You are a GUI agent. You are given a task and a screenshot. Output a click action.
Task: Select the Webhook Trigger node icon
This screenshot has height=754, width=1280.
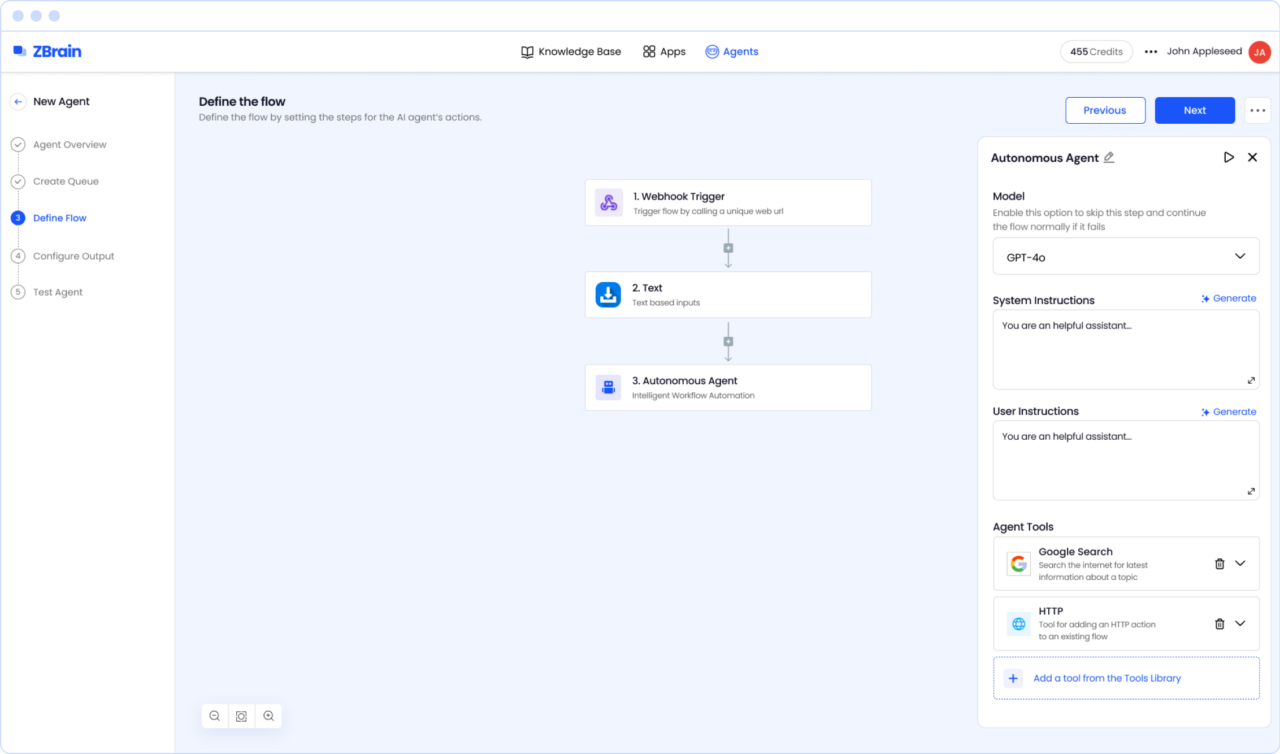609,202
